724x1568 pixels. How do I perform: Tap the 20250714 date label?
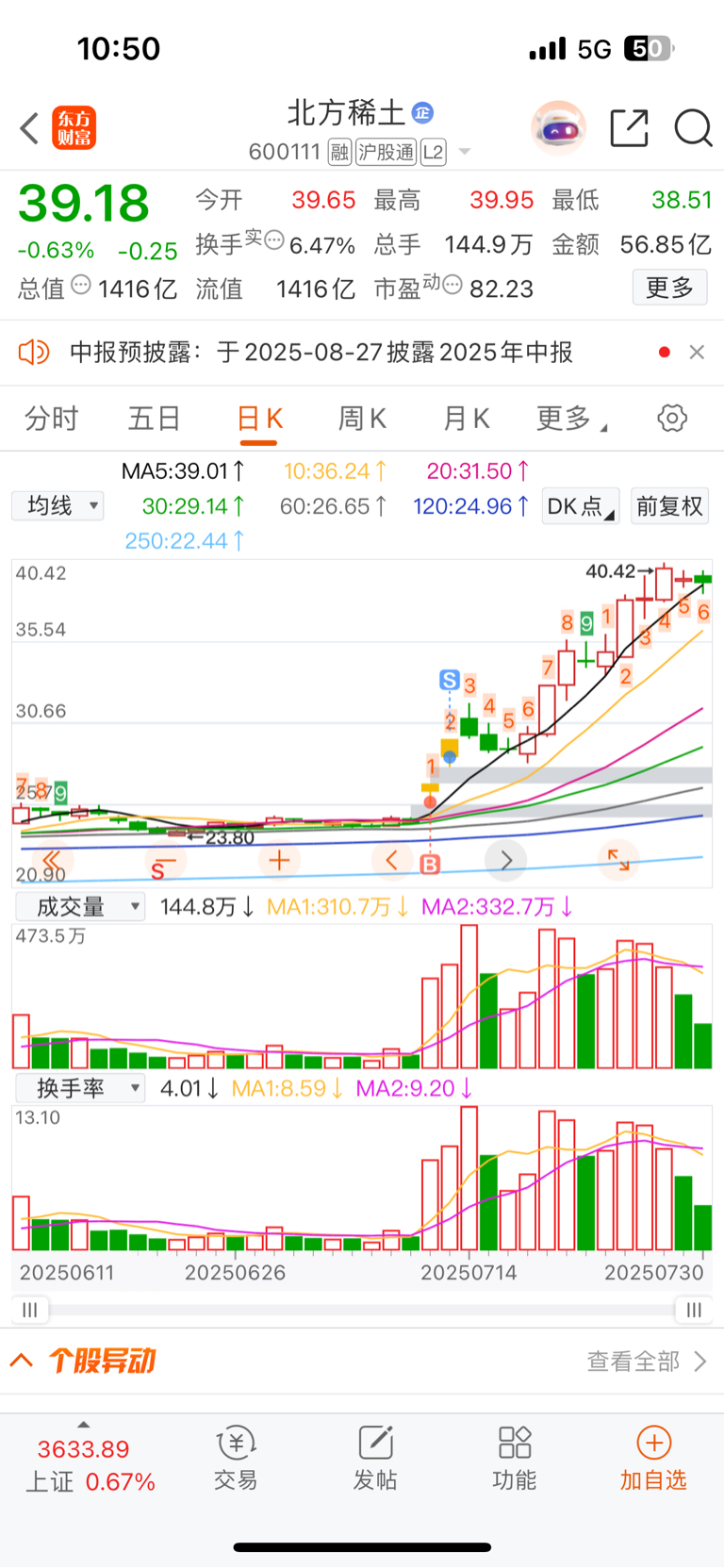(x=469, y=1273)
